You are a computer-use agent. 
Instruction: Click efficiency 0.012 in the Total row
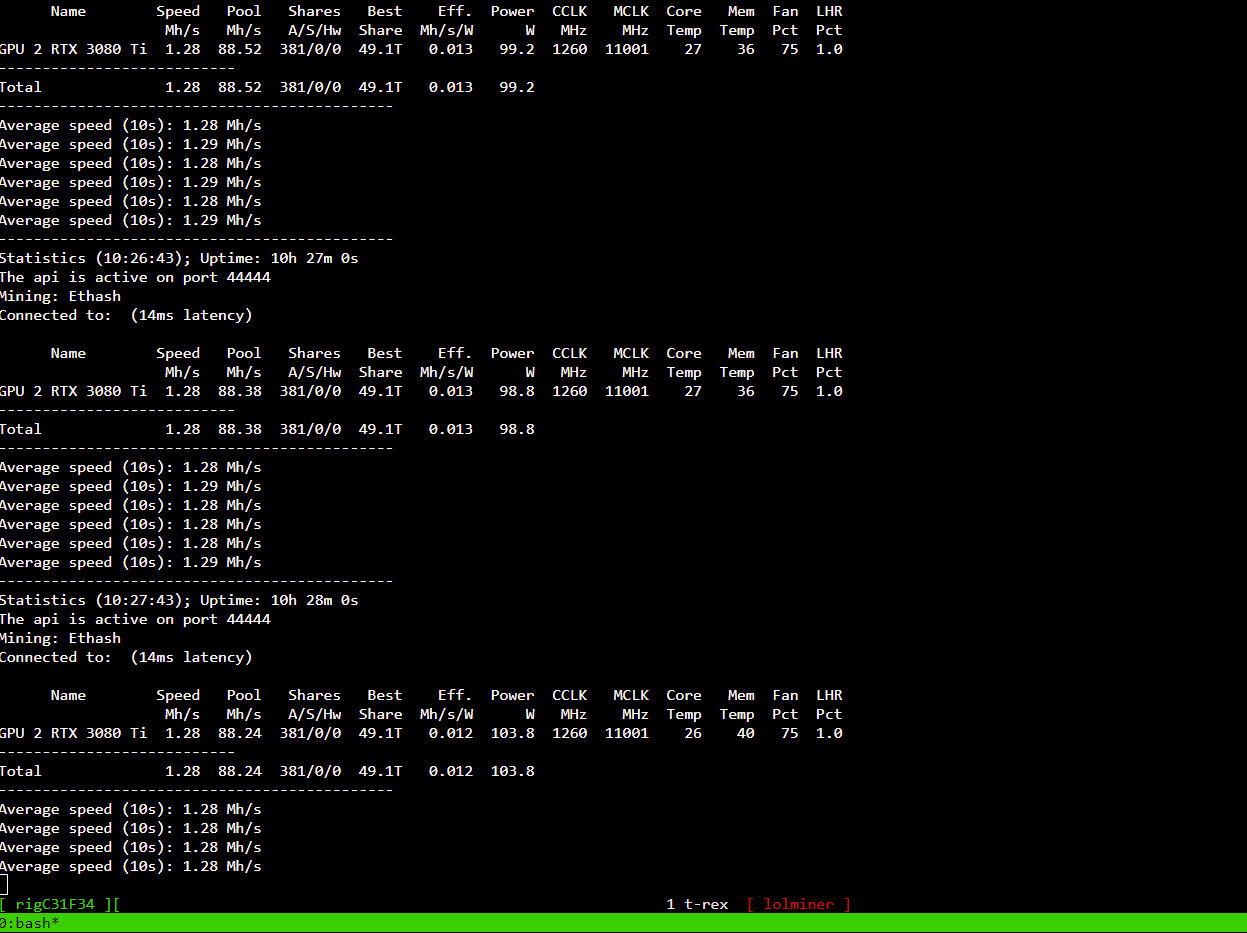[x=451, y=771]
